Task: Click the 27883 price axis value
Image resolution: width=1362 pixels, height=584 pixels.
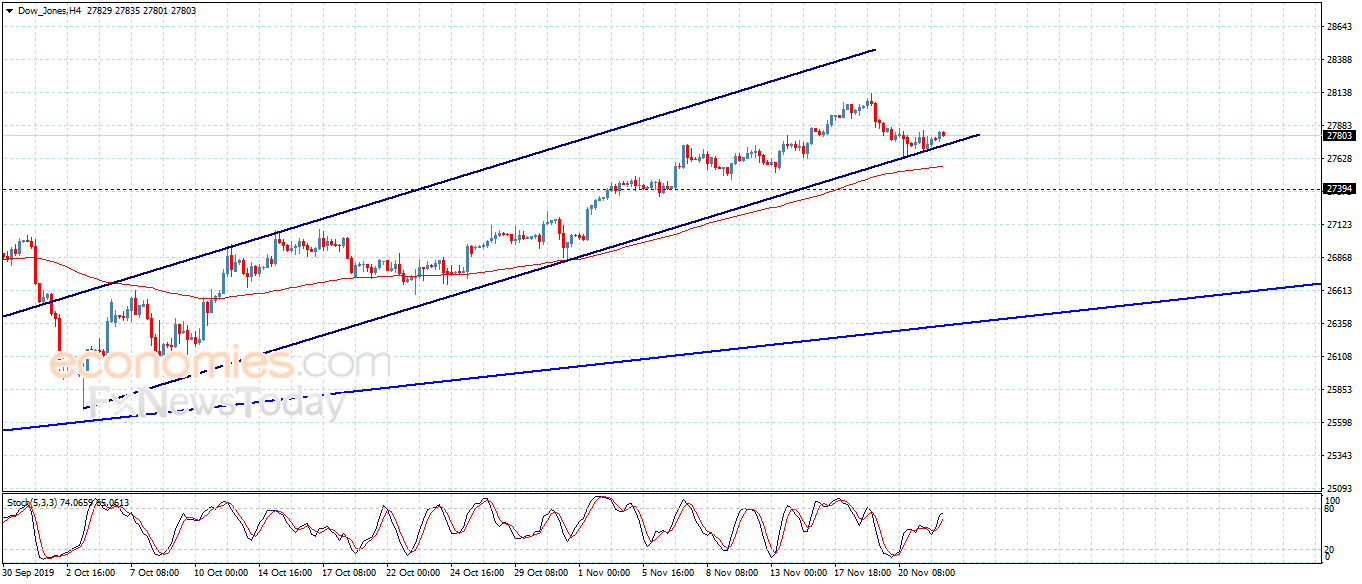Action: (1340, 126)
